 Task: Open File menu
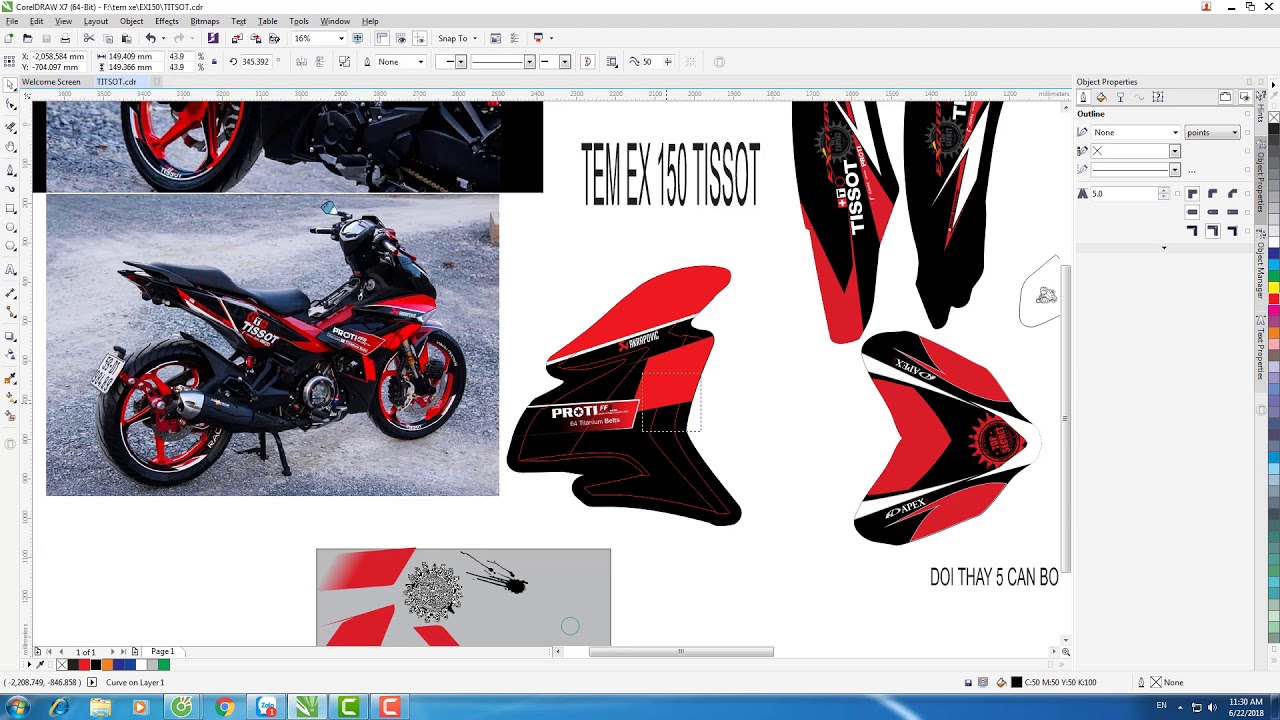12,21
